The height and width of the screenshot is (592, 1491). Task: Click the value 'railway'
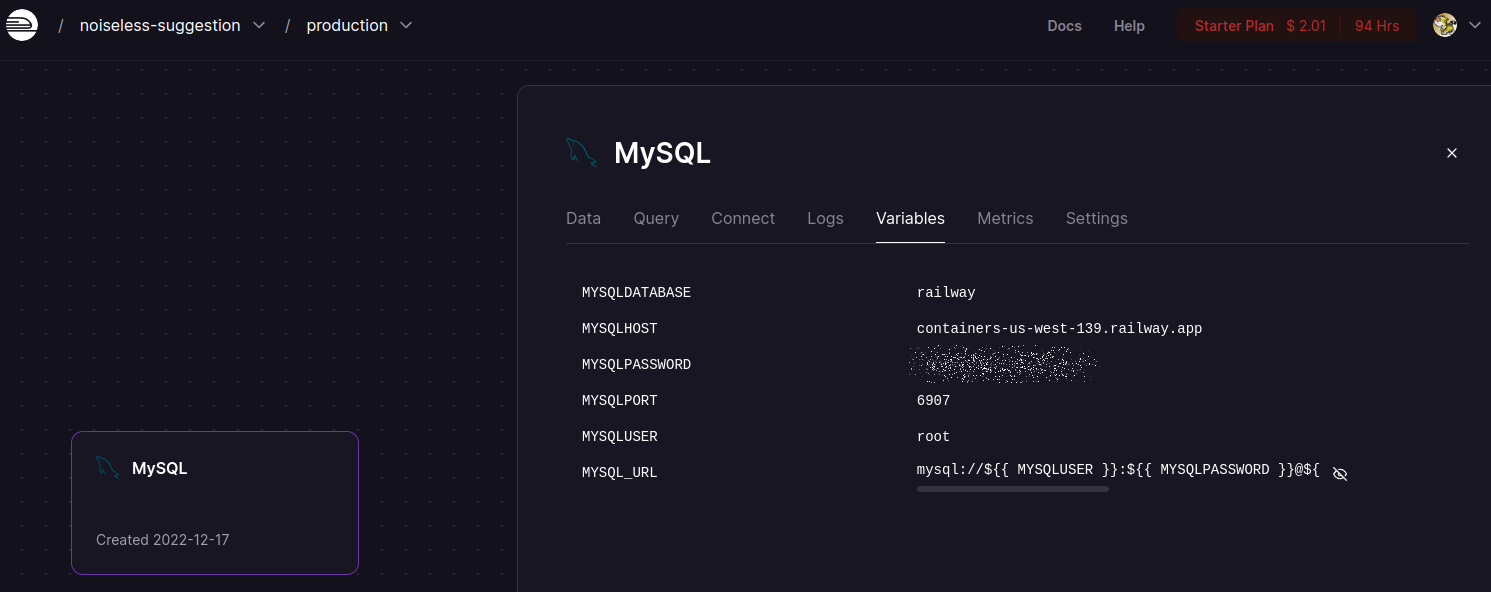(946, 293)
